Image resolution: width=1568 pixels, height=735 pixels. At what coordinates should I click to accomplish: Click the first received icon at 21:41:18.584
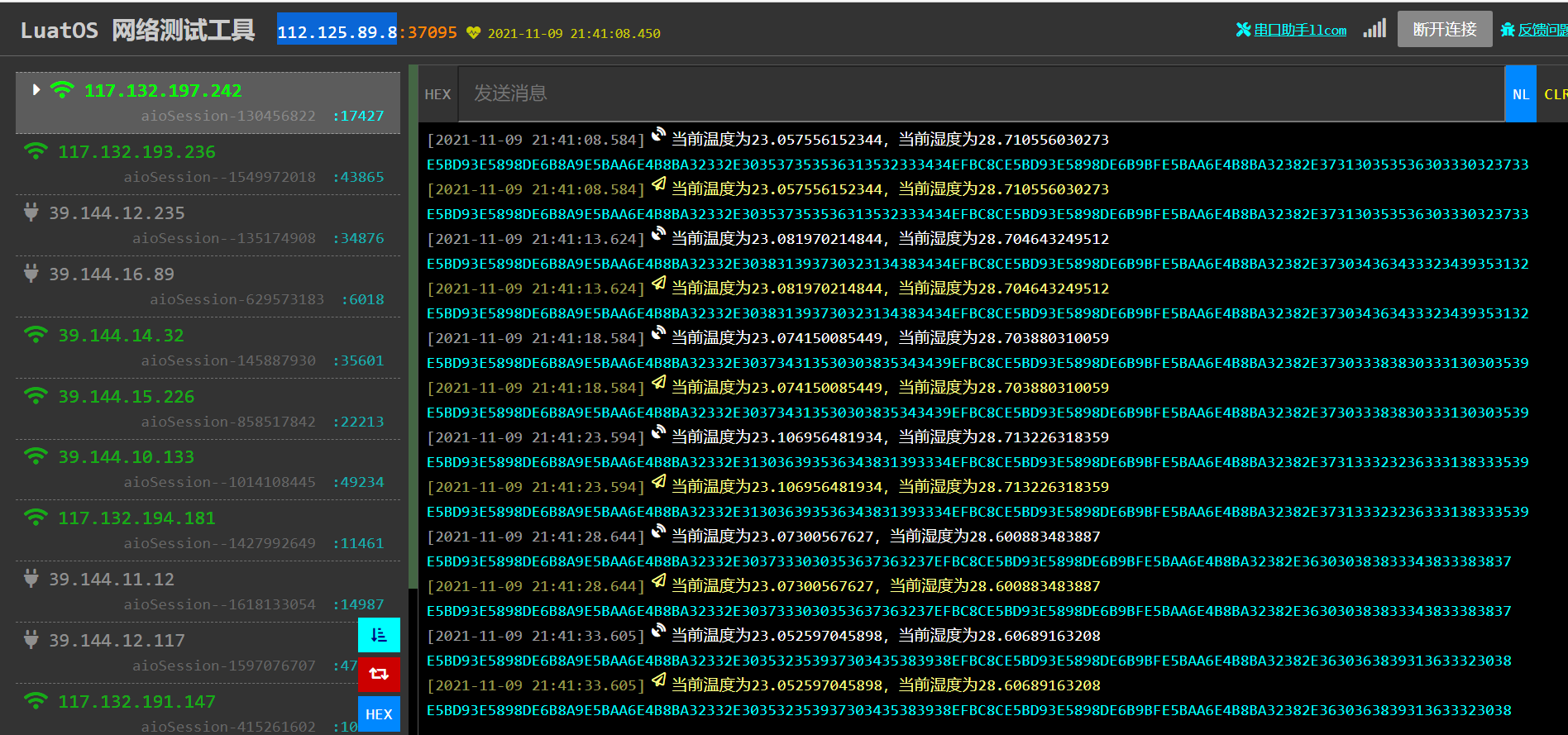tap(658, 333)
